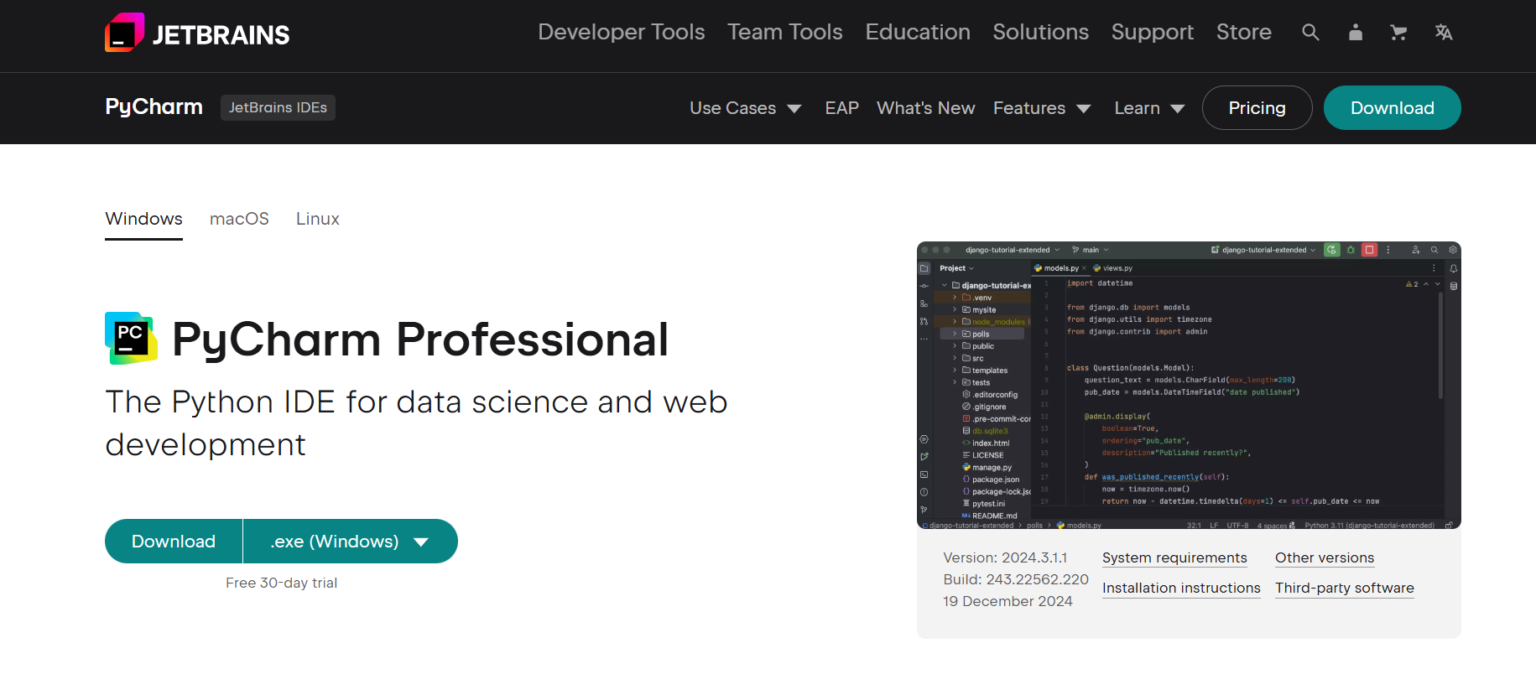Click the IDE screenshot preview
Image resolution: width=1536 pixels, height=700 pixels.
click(x=1188, y=385)
